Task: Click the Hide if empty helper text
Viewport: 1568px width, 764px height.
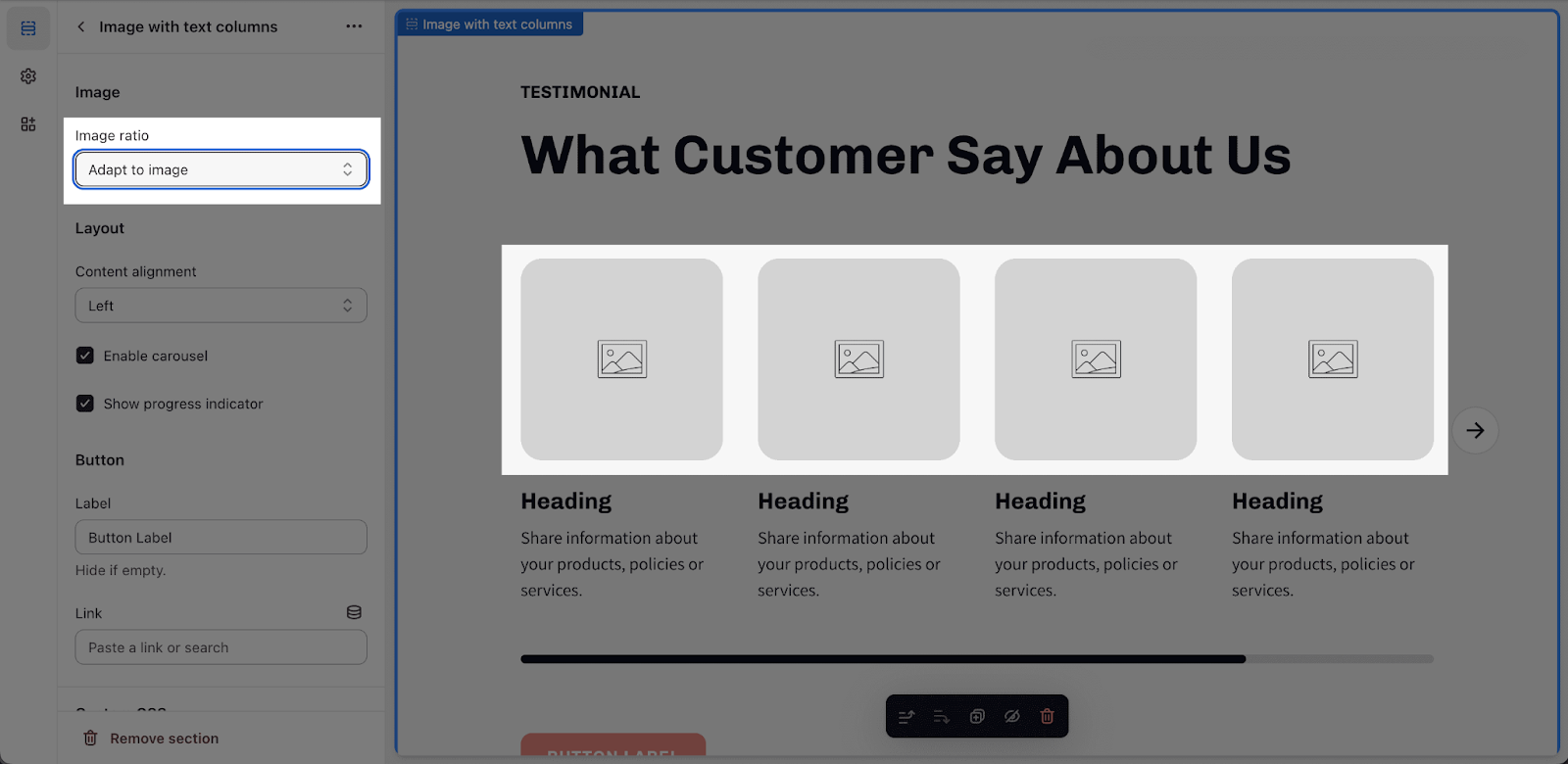Action: click(121, 570)
